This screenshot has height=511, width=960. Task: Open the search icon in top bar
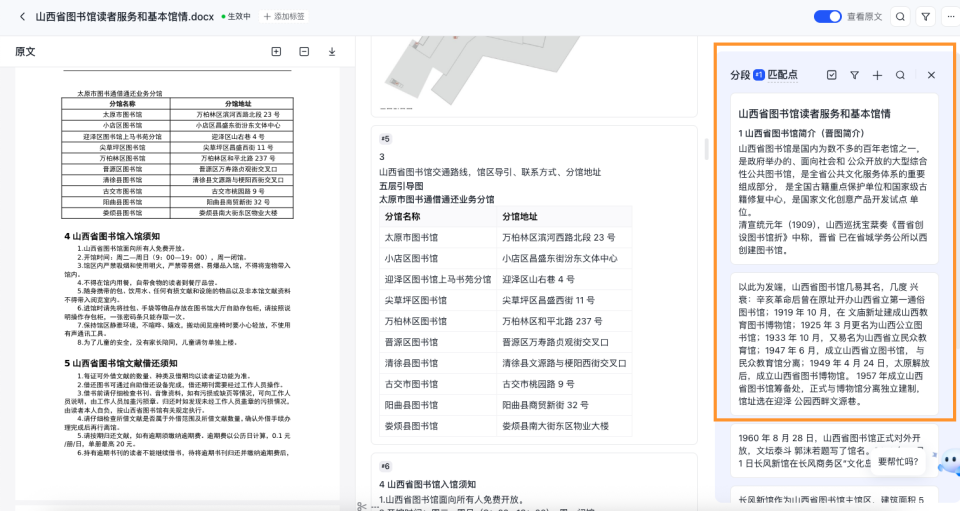900,17
